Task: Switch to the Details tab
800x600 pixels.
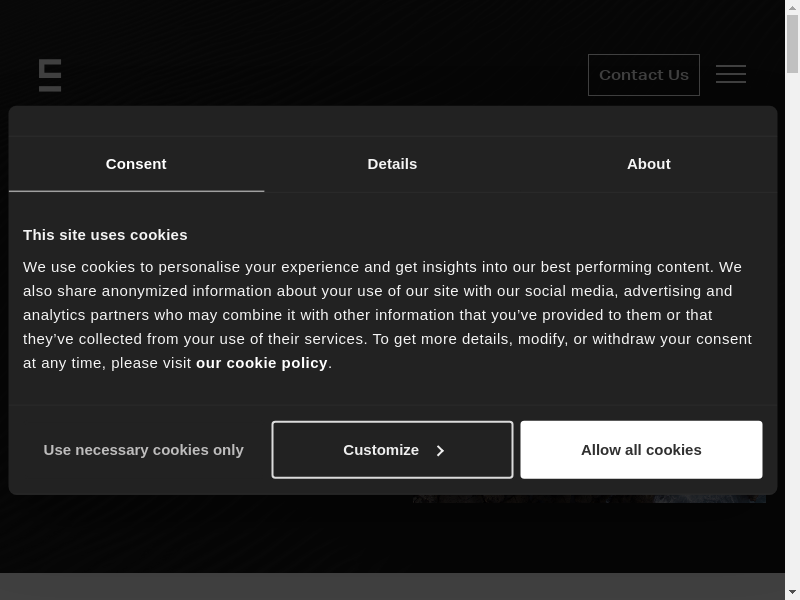Action: tap(392, 164)
